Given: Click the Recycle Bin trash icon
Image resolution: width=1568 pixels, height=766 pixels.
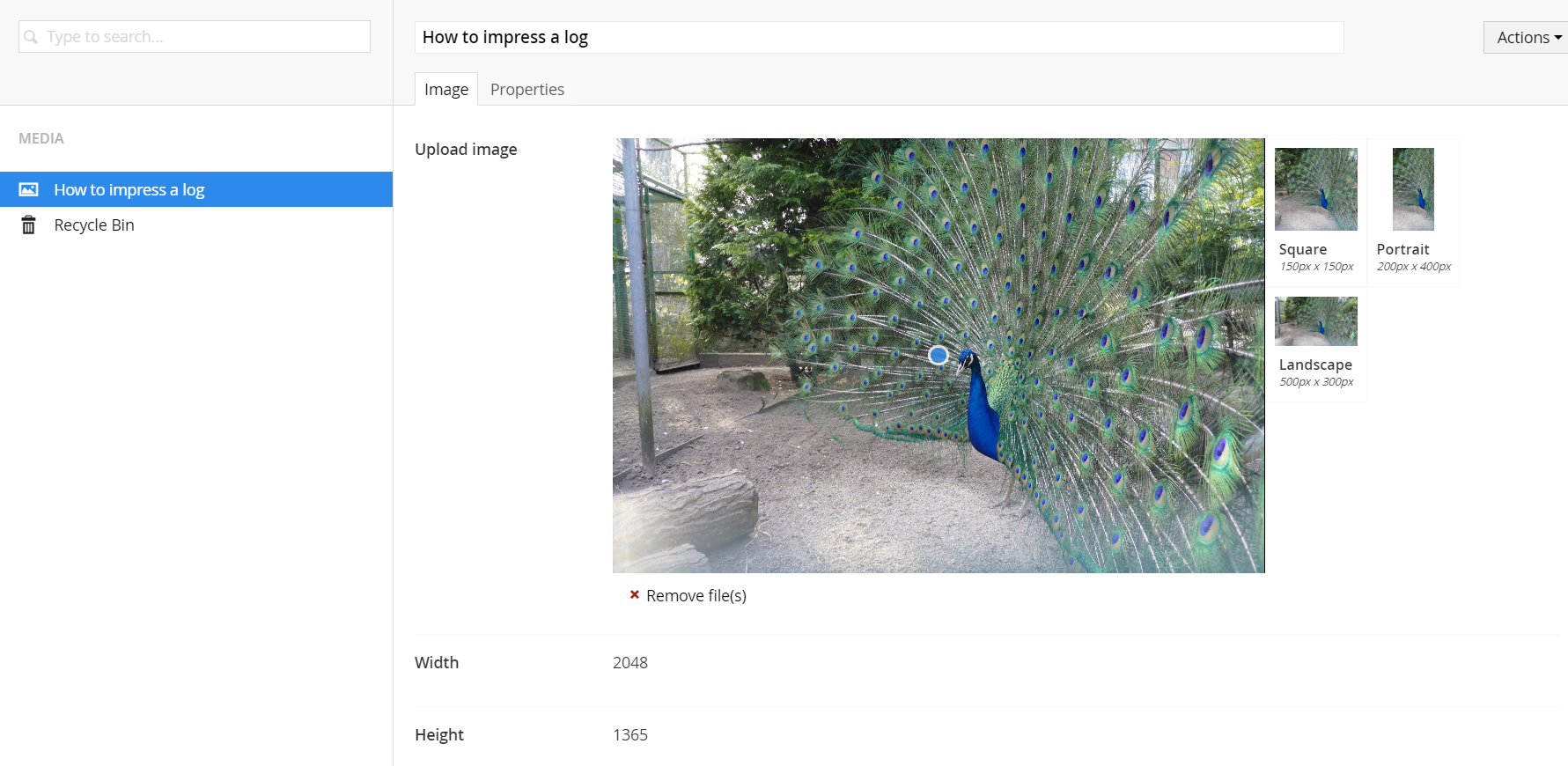Looking at the screenshot, I should [29, 225].
